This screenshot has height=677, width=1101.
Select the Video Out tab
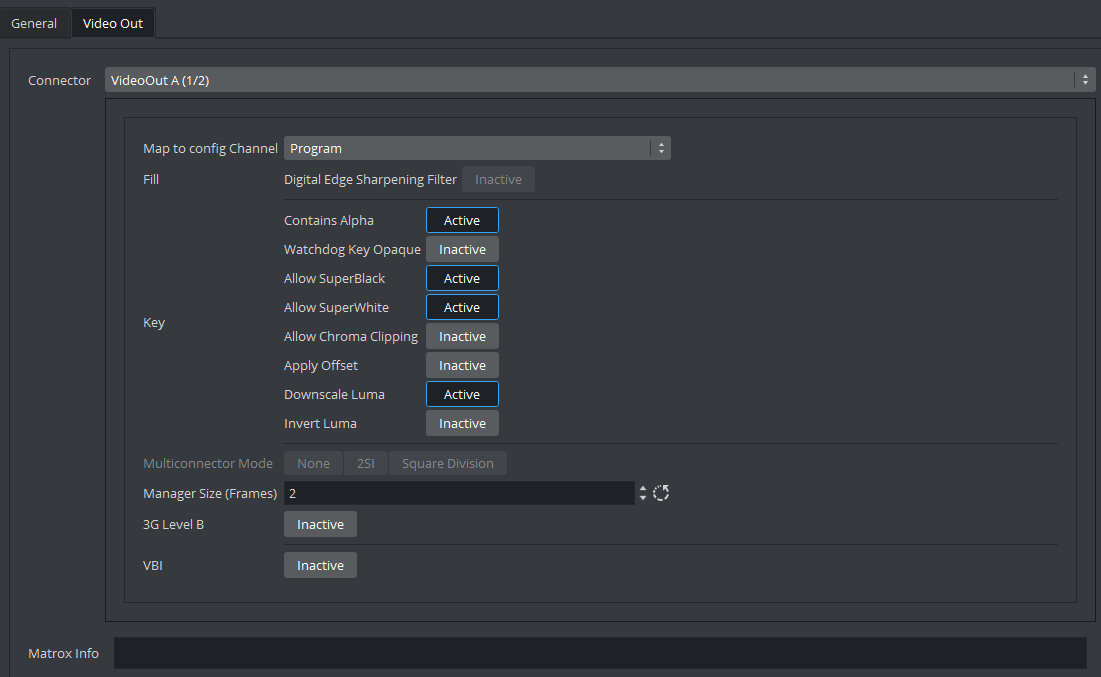click(113, 23)
